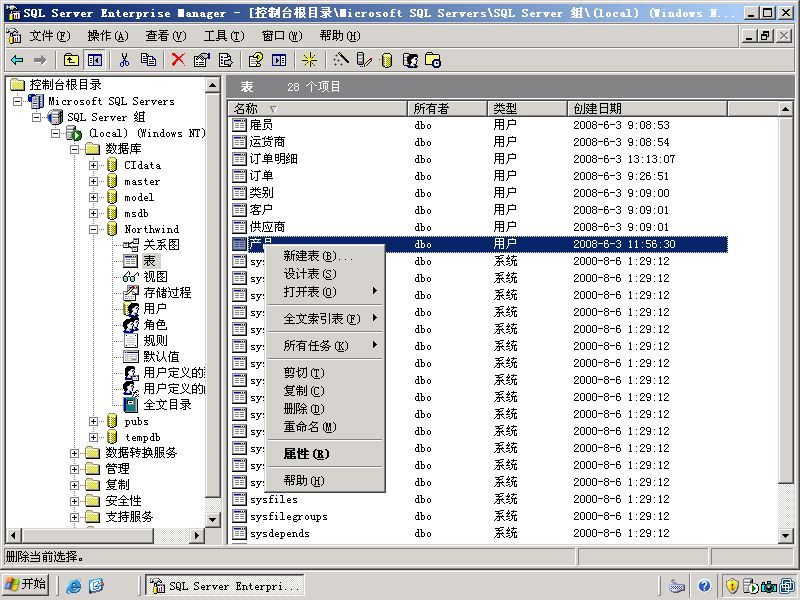The width and height of the screenshot is (800, 600).
Task: Click table list scrollbar down arrow
Action: pyautogui.click(x=785, y=535)
